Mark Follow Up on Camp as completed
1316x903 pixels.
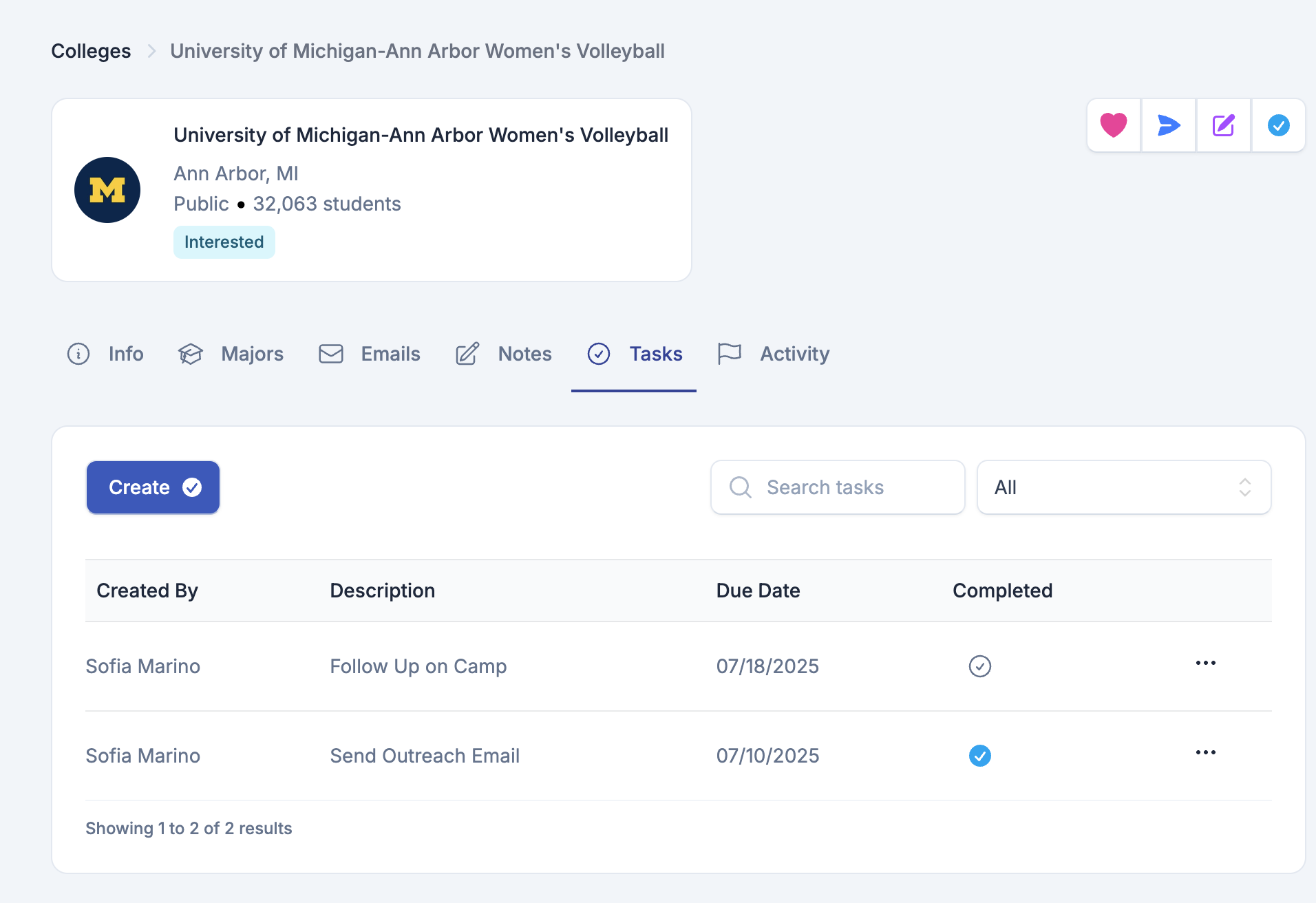(x=980, y=666)
